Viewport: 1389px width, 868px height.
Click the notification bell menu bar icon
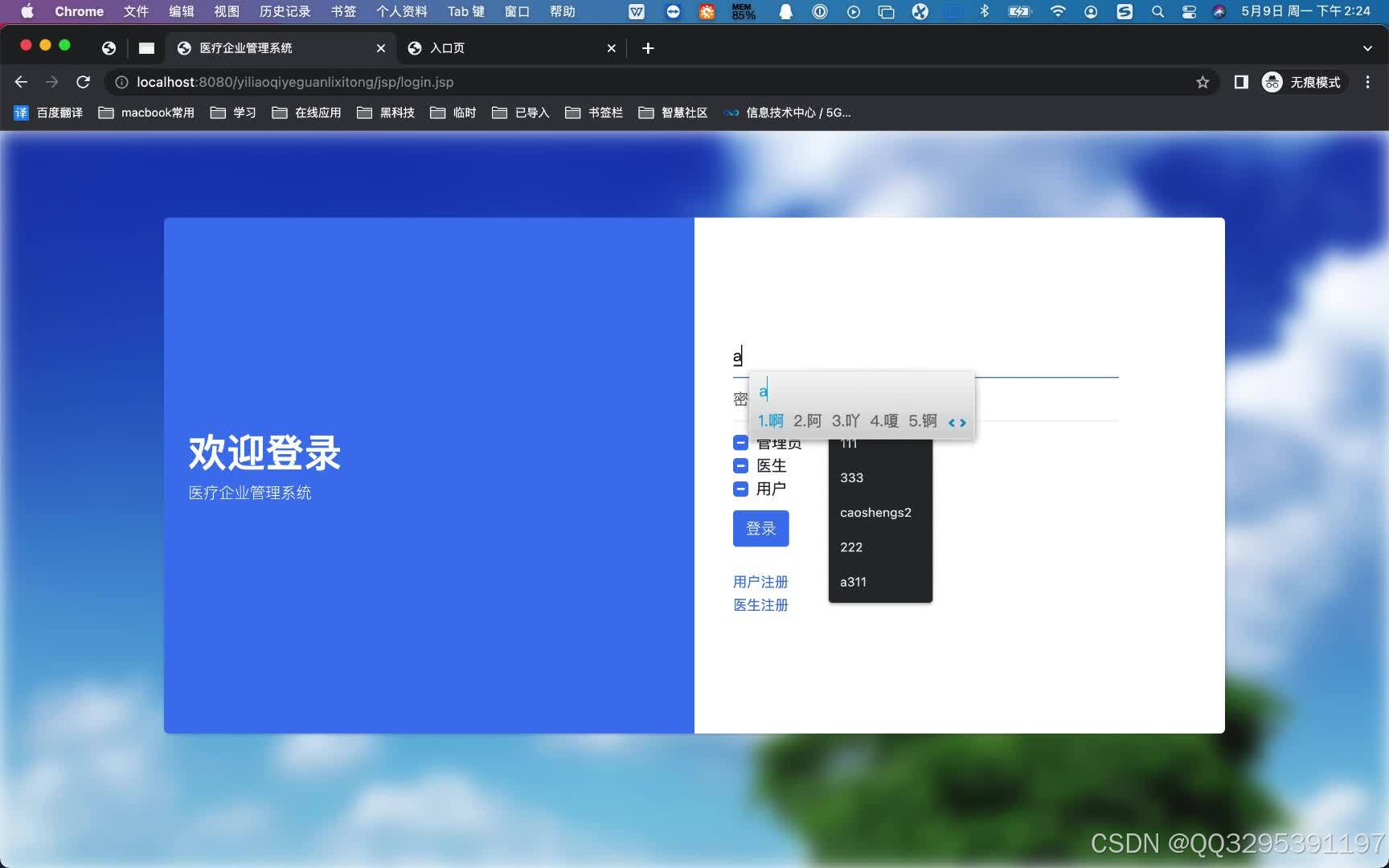point(786,11)
